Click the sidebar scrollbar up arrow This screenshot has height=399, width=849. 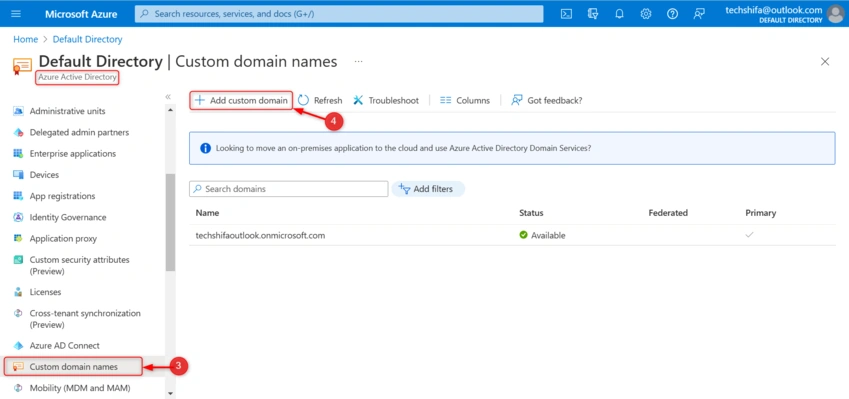point(171,110)
